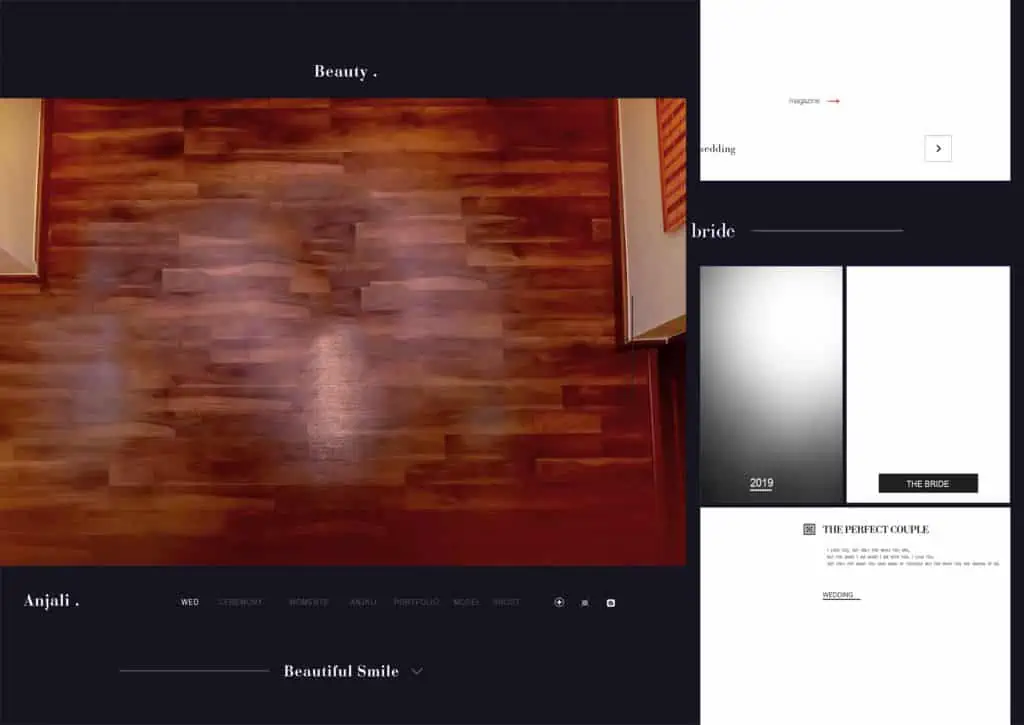Click The Perfect Couple heading

(x=875, y=529)
